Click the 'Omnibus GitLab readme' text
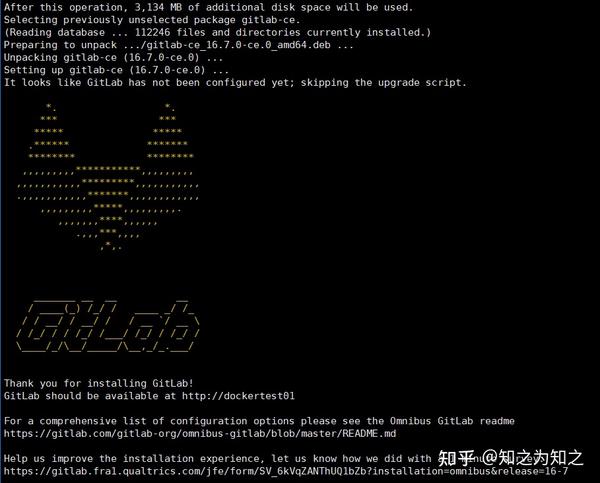Screen dimensions: 600x483 pyautogui.click(x=452, y=421)
